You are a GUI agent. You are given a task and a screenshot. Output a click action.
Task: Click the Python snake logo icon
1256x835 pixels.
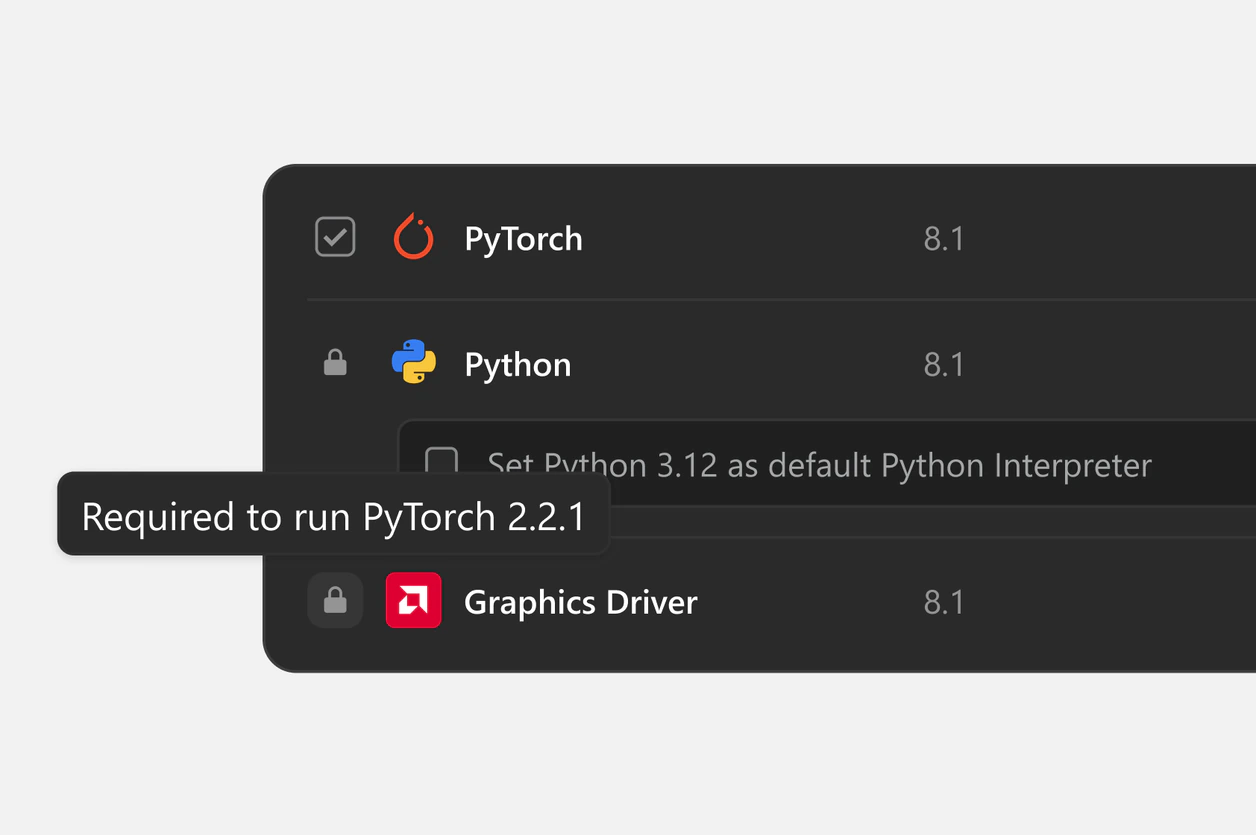[x=413, y=362]
